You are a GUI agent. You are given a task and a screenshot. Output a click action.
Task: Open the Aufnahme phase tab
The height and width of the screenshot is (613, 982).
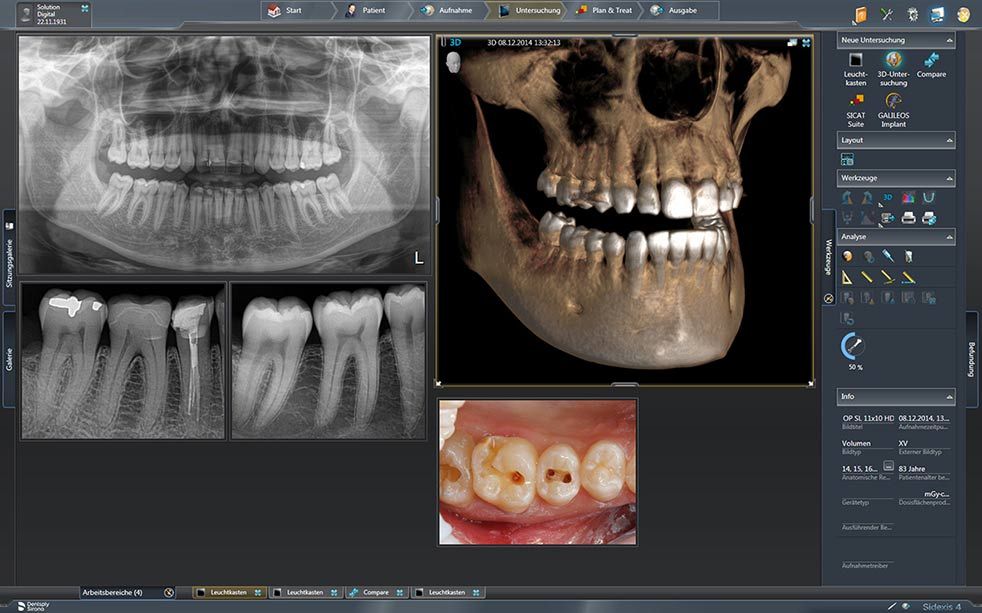447,10
